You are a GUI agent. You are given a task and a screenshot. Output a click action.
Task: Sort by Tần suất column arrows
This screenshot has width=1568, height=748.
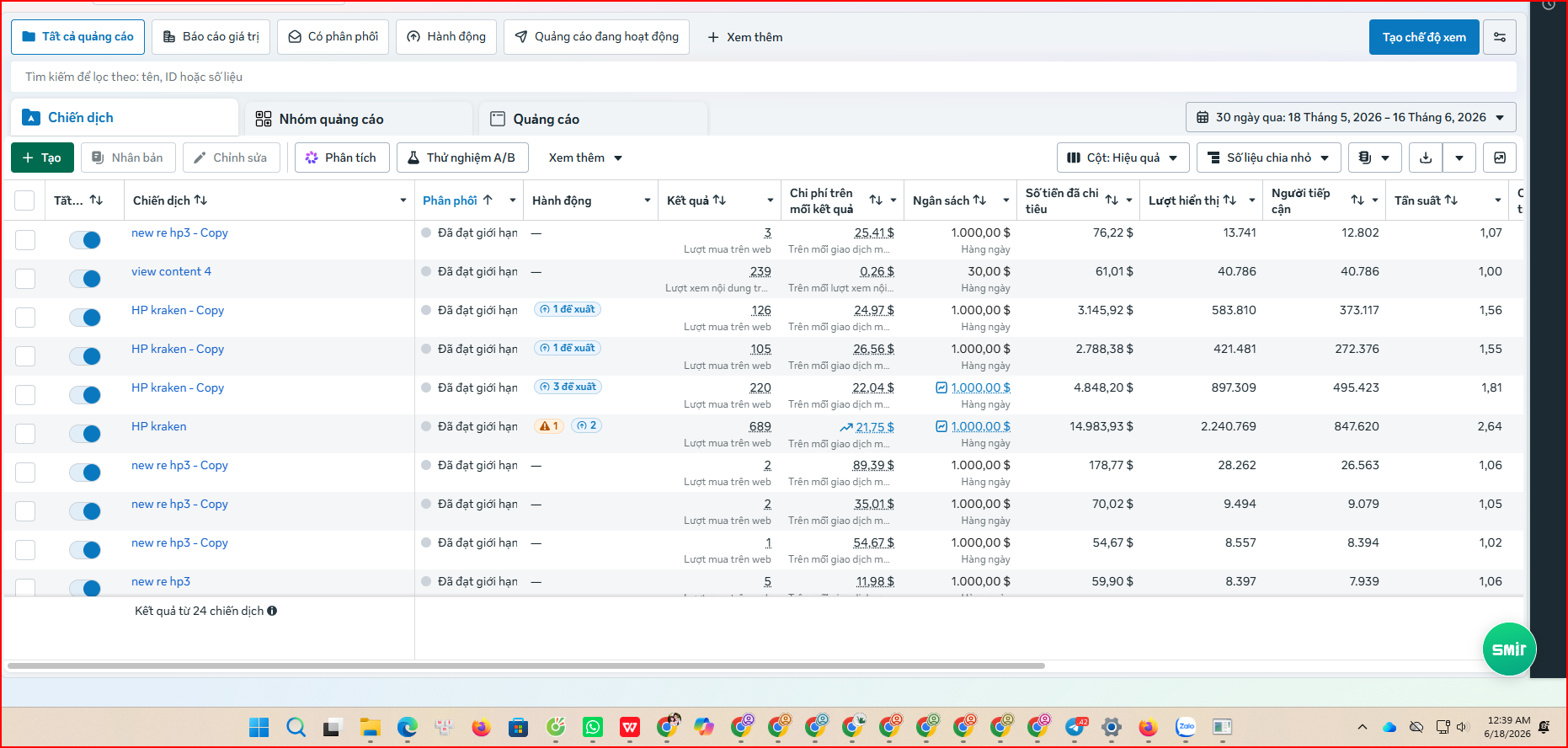1451,200
